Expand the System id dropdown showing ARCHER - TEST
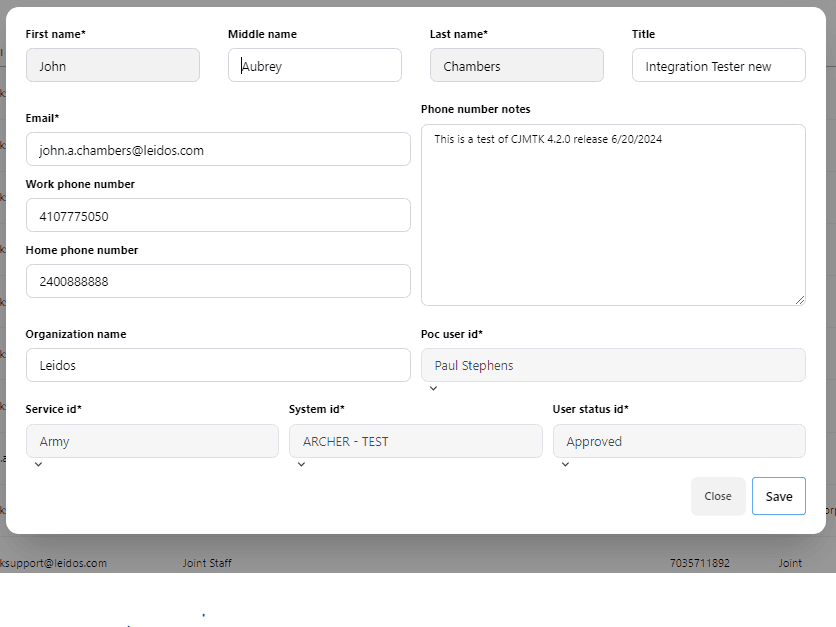Viewport: 836px width, 627px height. click(415, 441)
